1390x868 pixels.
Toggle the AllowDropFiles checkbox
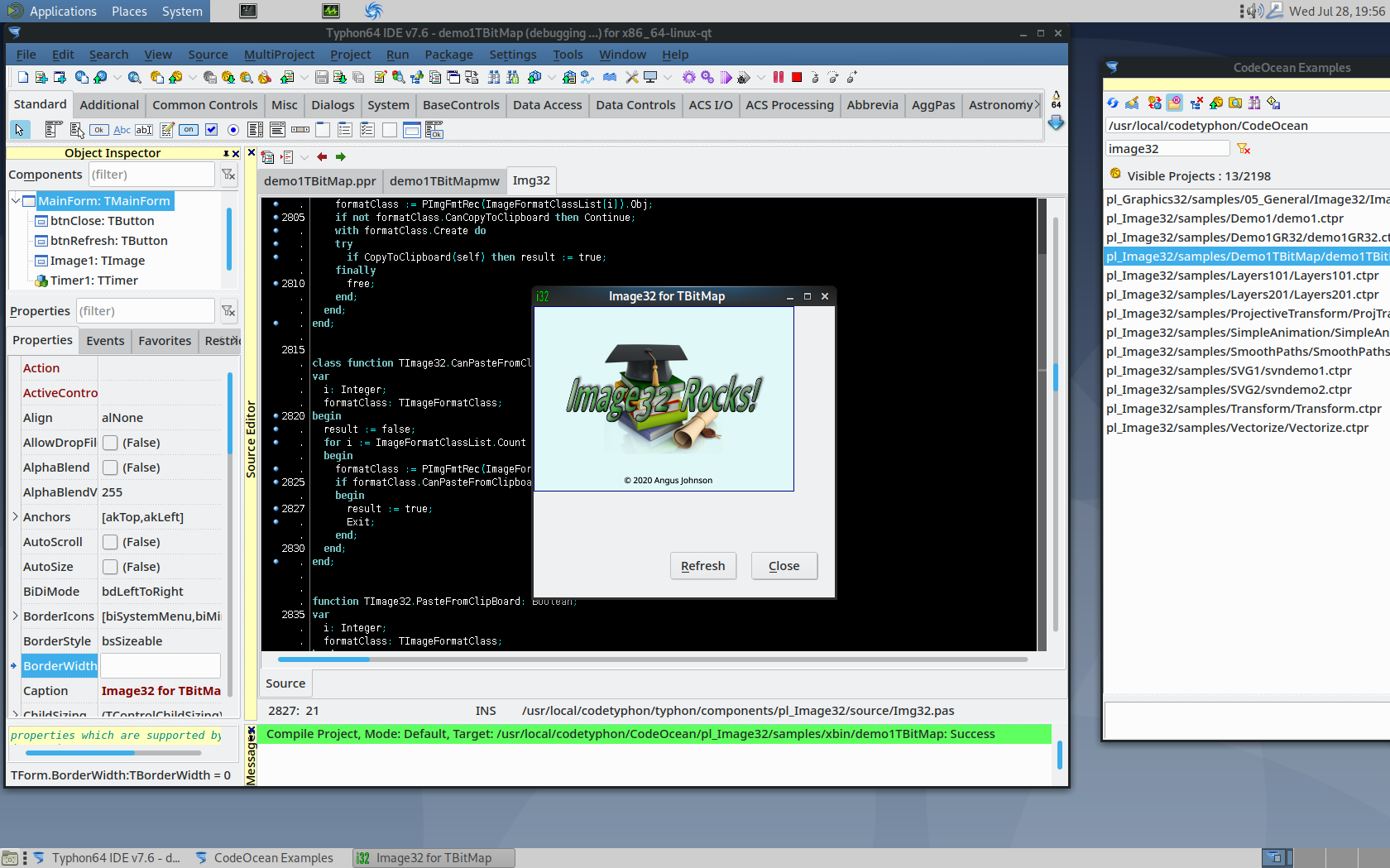click(110, 443)
